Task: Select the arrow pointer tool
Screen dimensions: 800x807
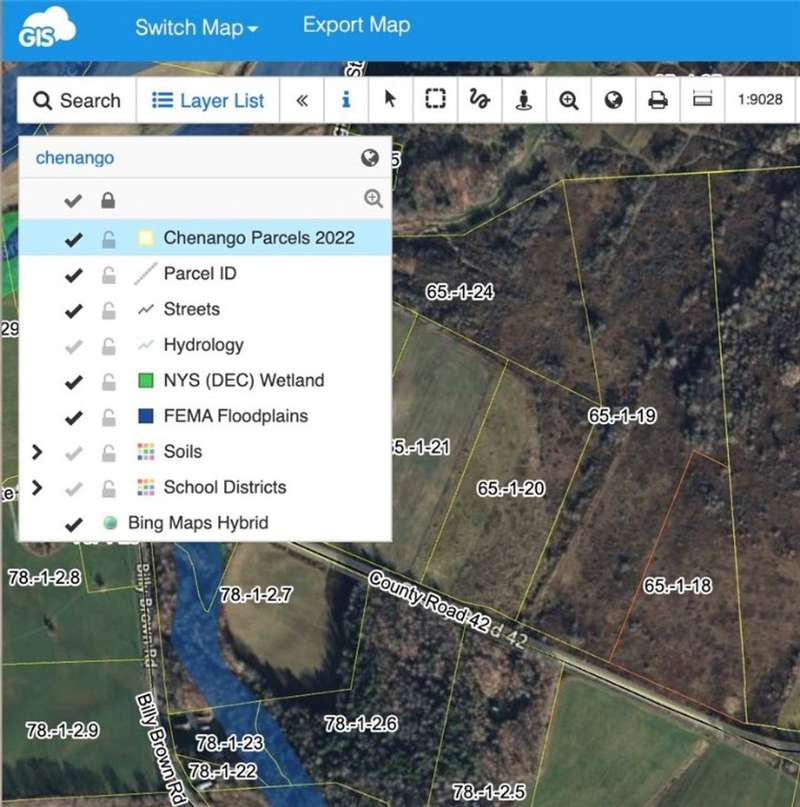Action: [390, 100]
